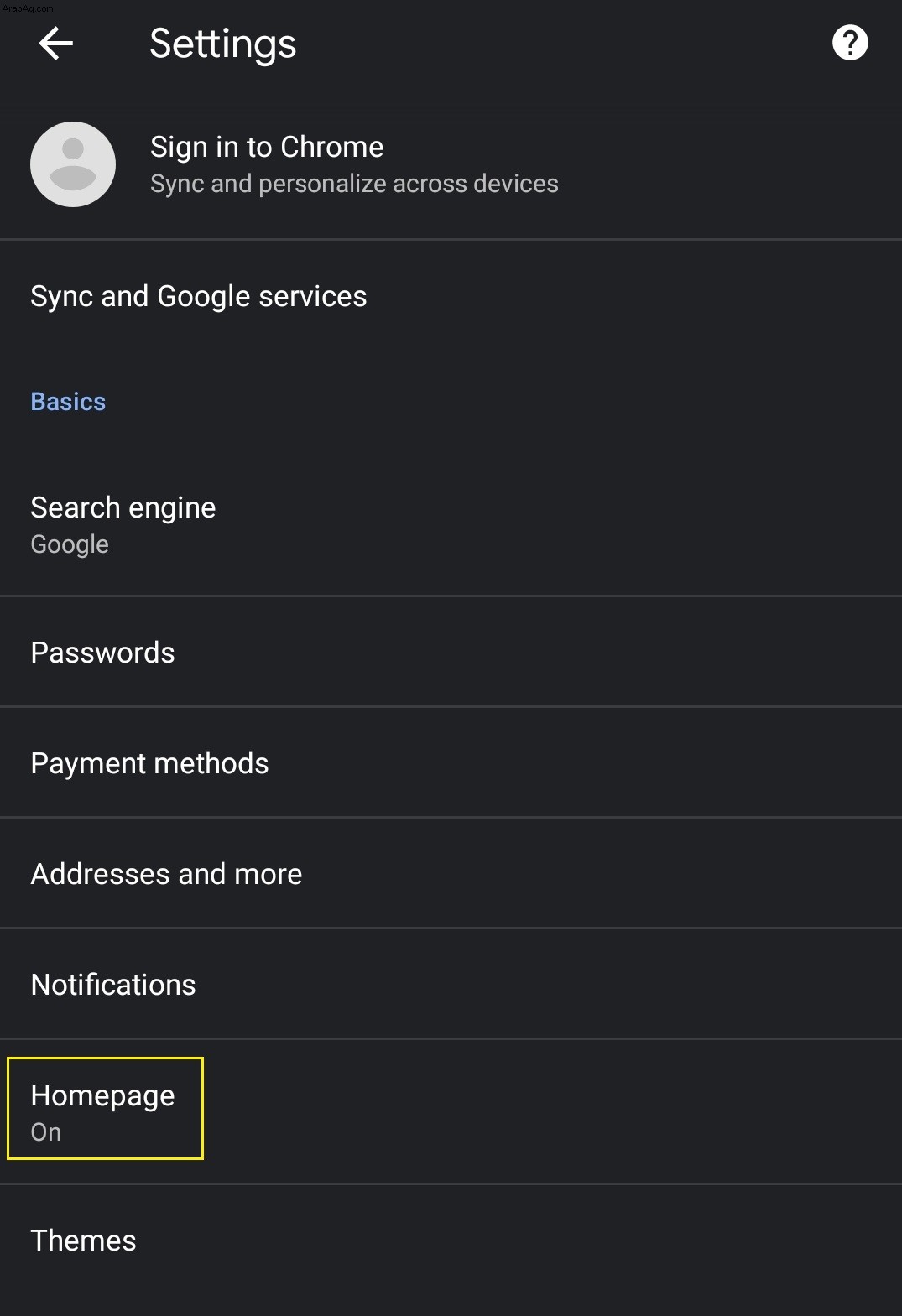
Task: Click the Settings page title
Action: pyautogui.click(x=222, y=44)
